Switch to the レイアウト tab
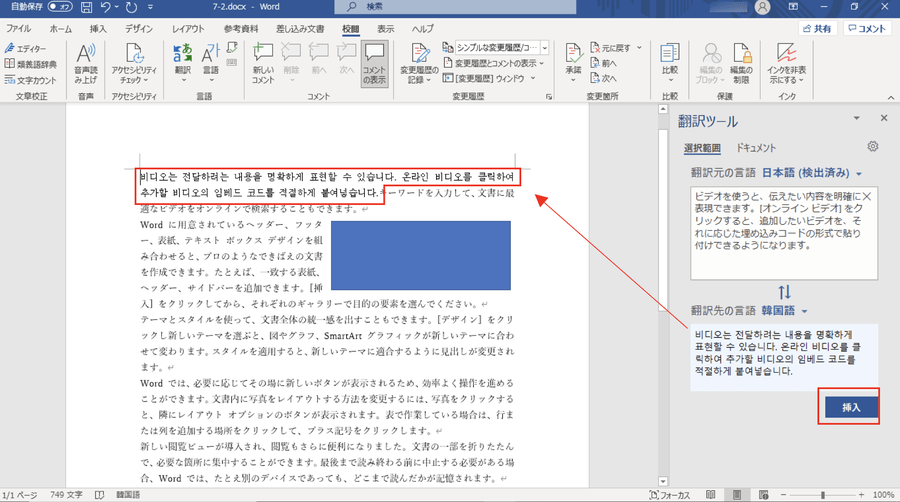Screen dimensions: 900x502 pos(188,29)
